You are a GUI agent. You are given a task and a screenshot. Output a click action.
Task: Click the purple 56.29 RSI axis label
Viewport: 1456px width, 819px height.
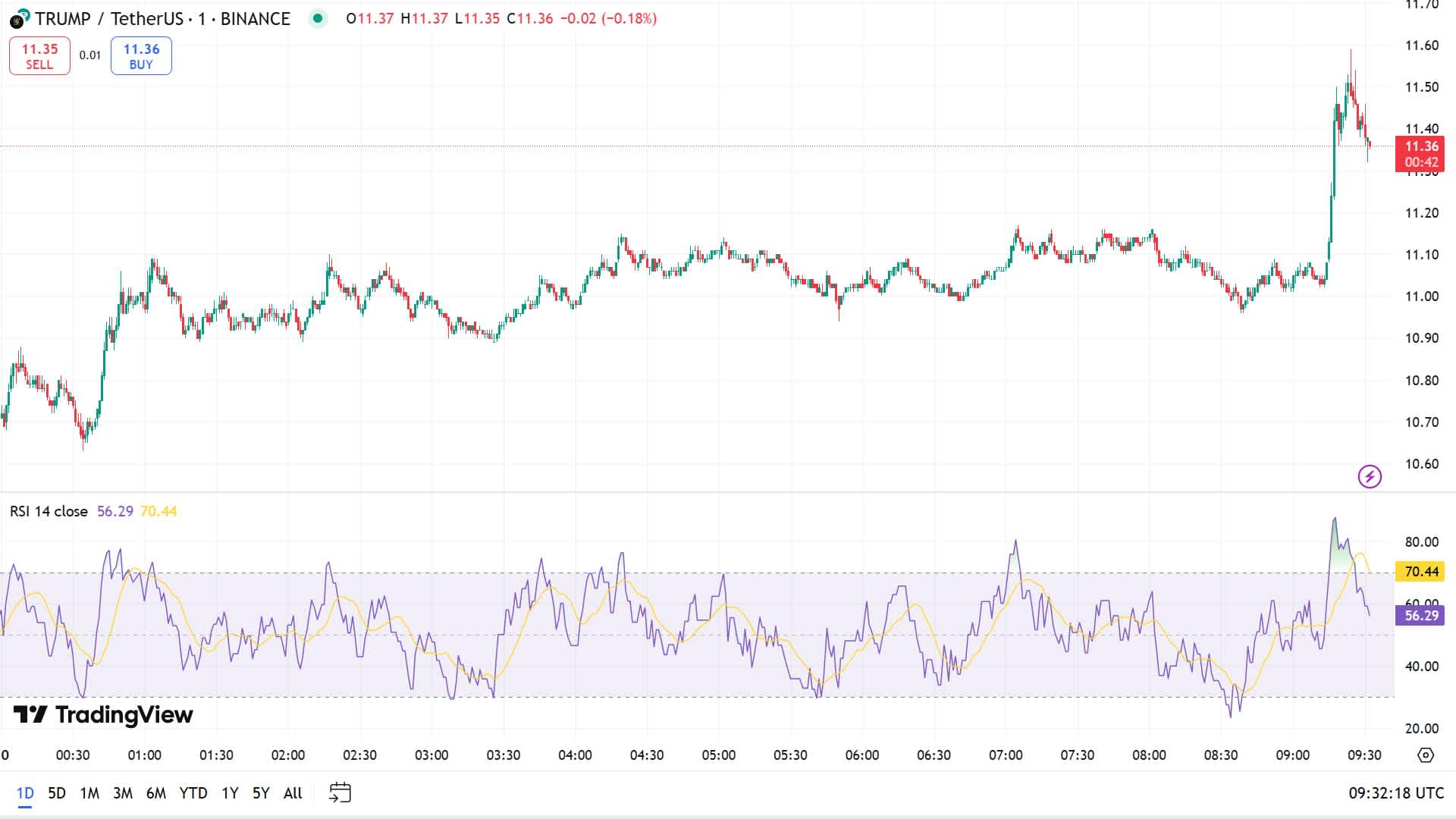click(1420, 616)
